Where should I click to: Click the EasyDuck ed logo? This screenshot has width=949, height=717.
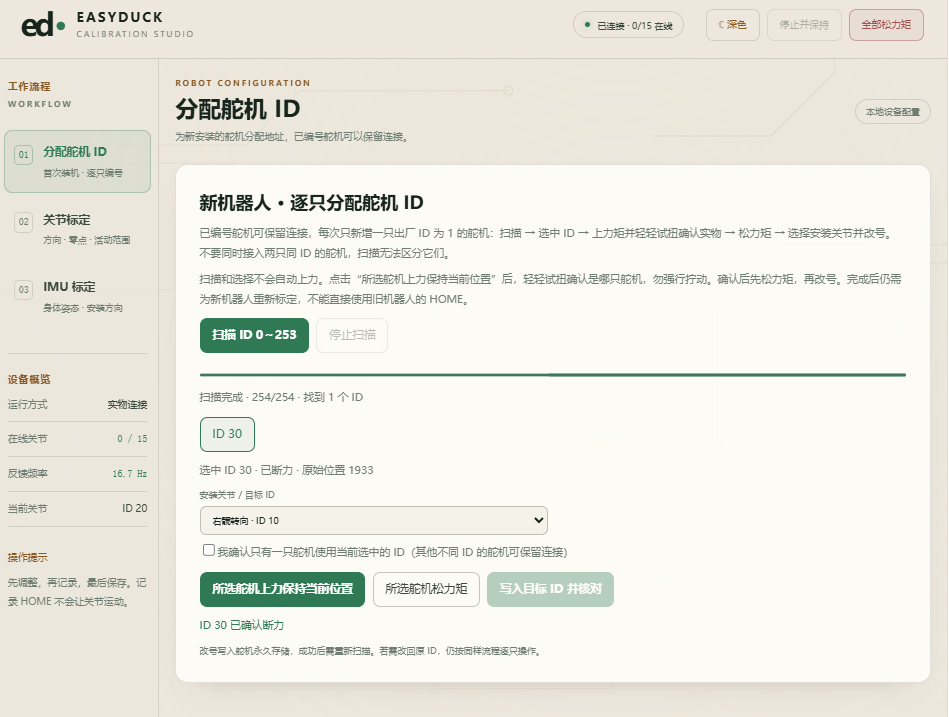(x=43, y=25)
